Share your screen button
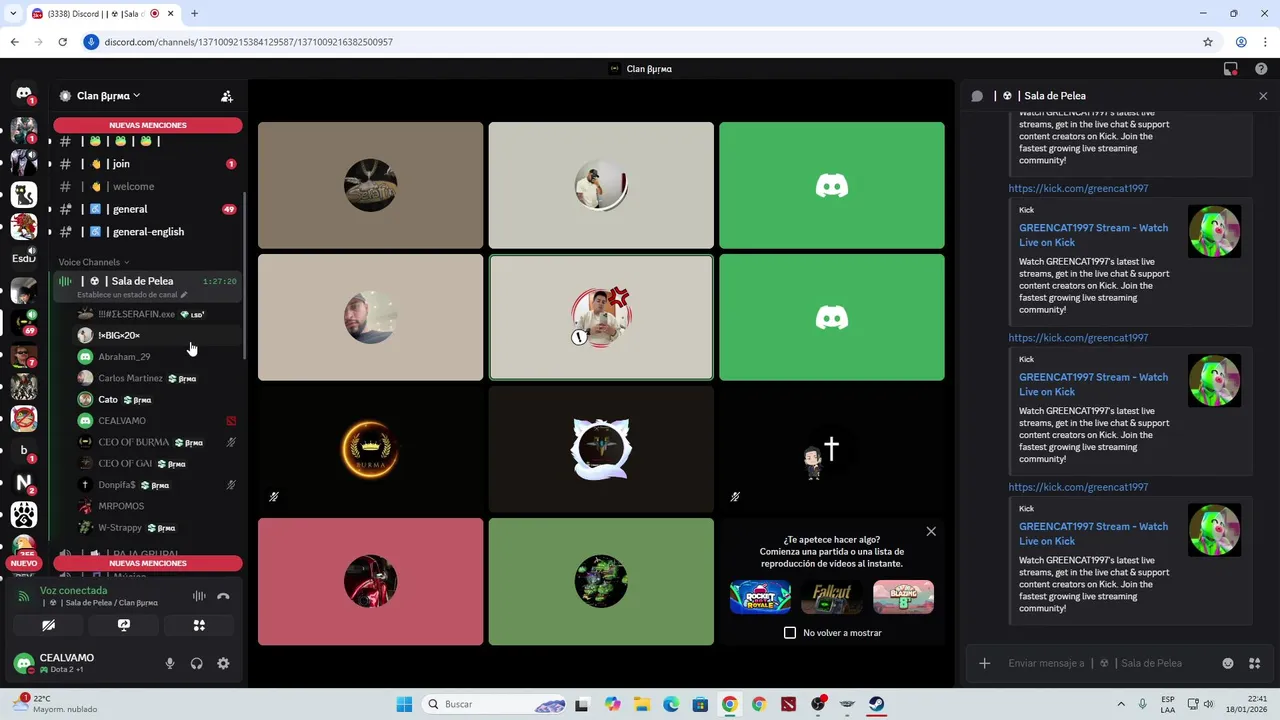Screen dimensions: 1280x720 pyautogui.click(x=124, y=625)
